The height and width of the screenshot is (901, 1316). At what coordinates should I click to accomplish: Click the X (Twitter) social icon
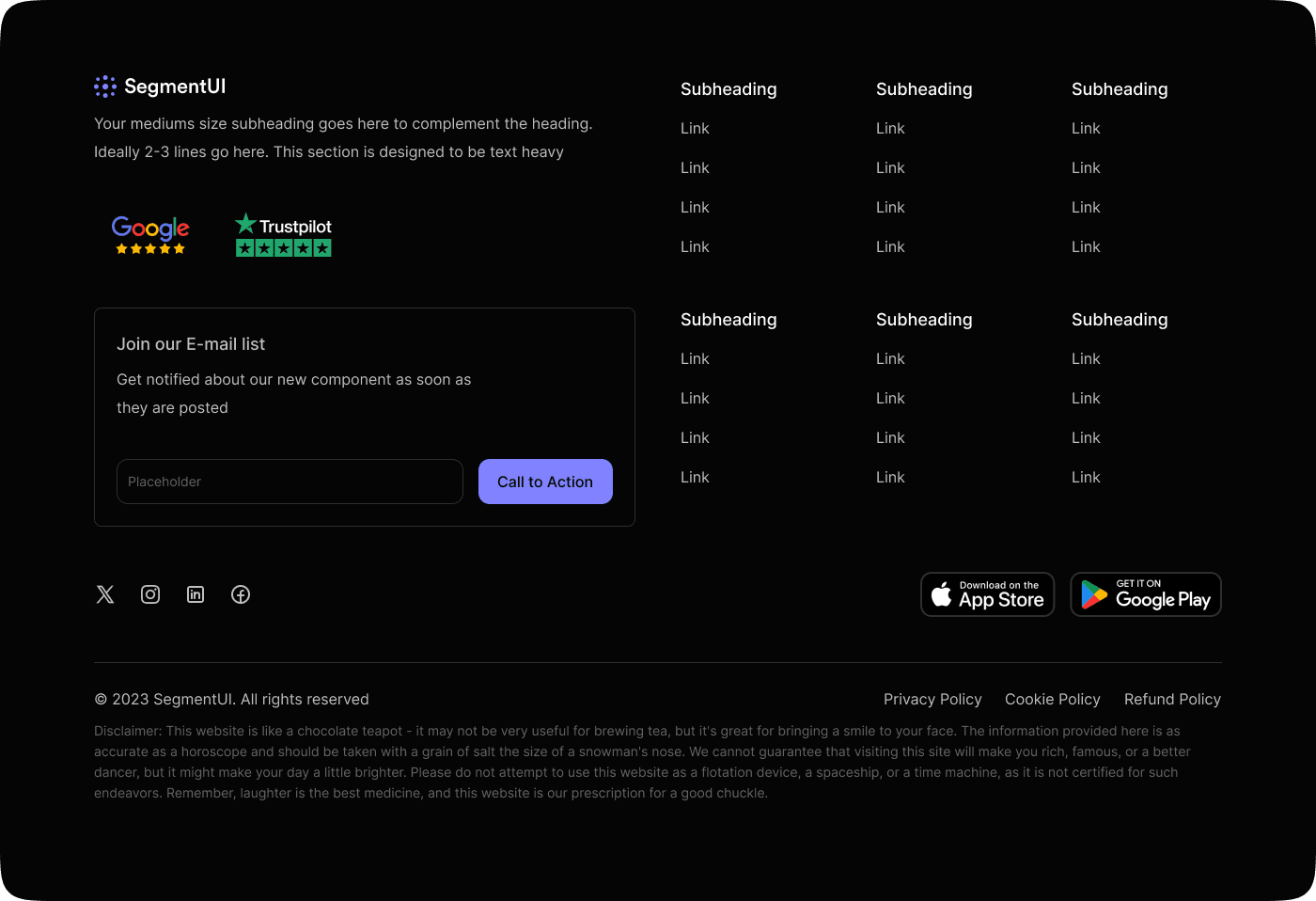pos(104,593)
